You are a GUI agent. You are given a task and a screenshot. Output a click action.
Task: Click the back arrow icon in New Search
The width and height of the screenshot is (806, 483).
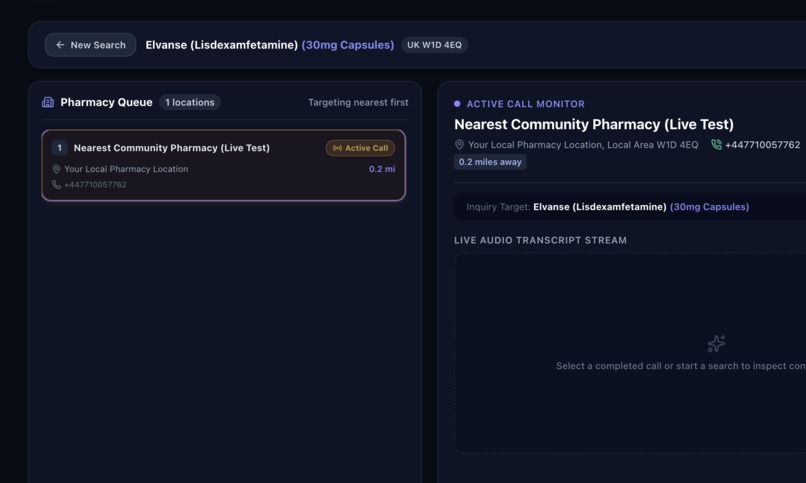[x=60, y=45]
